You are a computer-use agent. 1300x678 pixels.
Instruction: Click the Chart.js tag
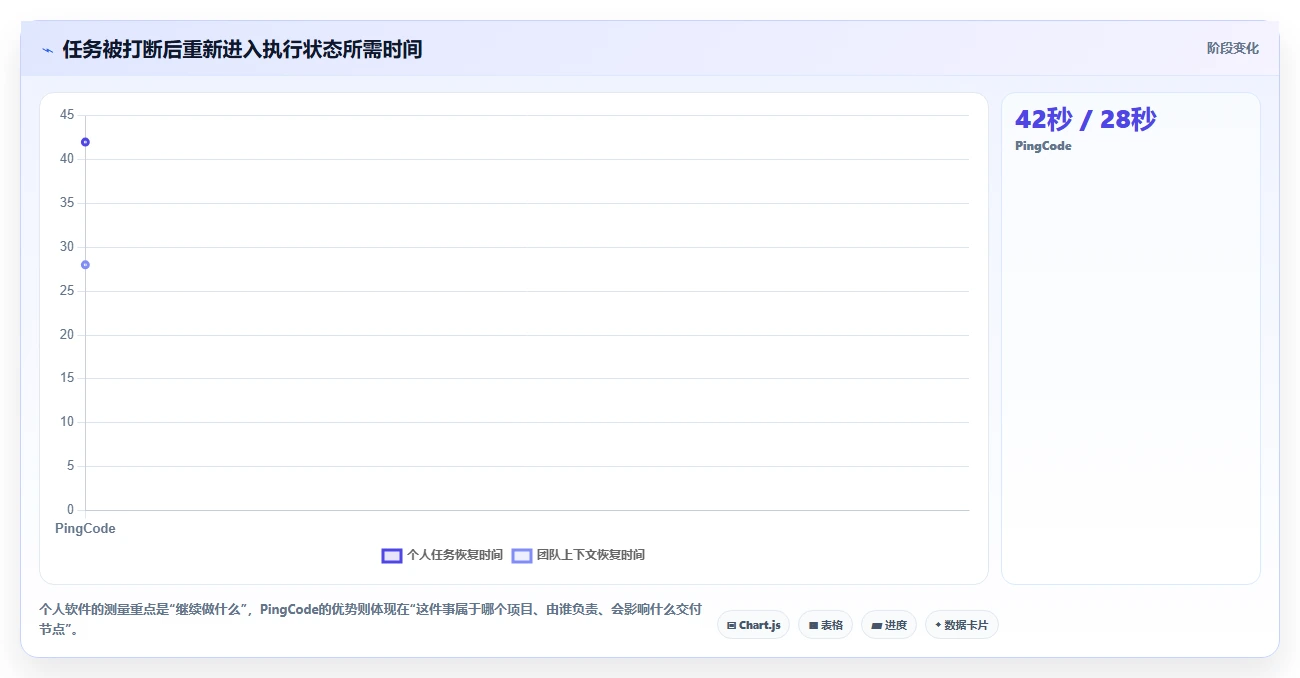(x=754, y=625)
